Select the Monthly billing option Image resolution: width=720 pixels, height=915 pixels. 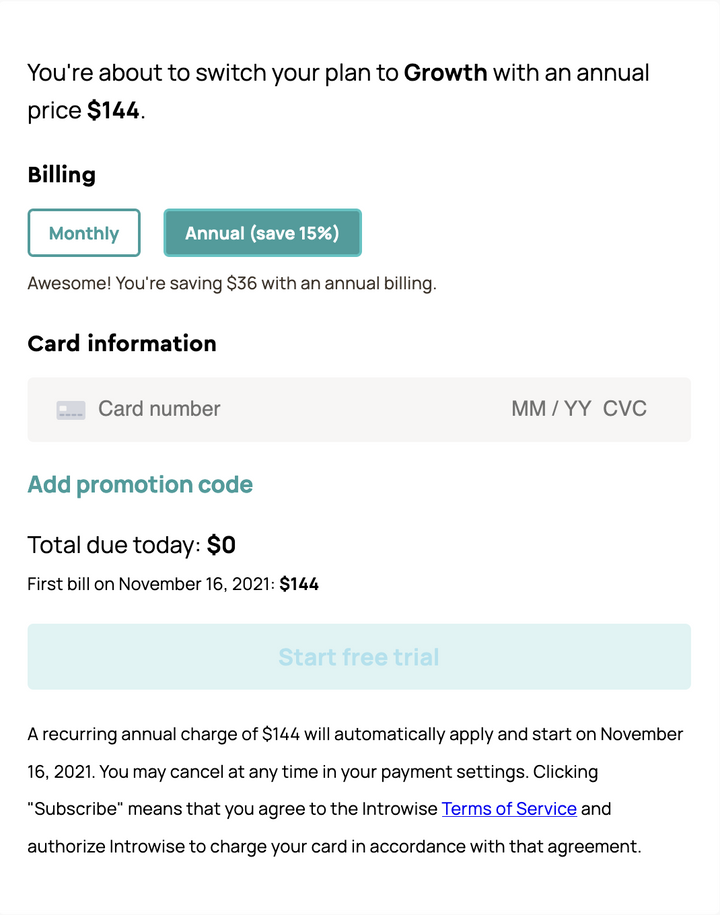(x=84, y=233)
